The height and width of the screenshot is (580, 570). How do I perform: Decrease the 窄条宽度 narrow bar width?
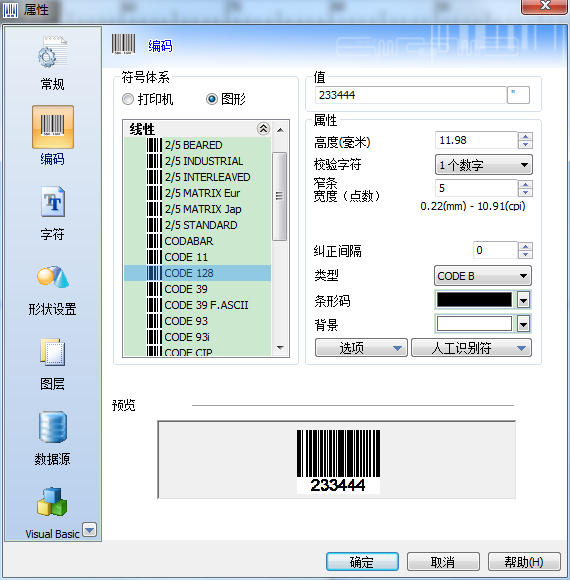[525, 192]
